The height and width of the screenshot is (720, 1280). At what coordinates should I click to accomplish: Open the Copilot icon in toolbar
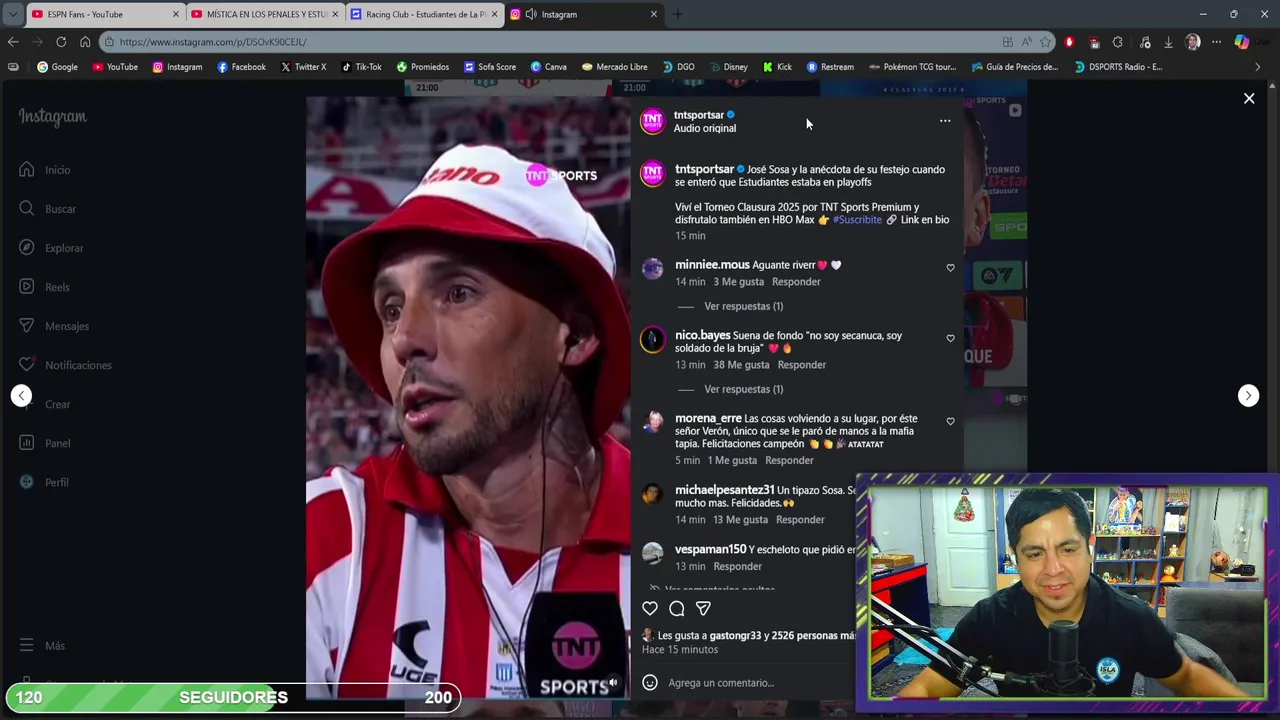click(x=1241, y=42)
